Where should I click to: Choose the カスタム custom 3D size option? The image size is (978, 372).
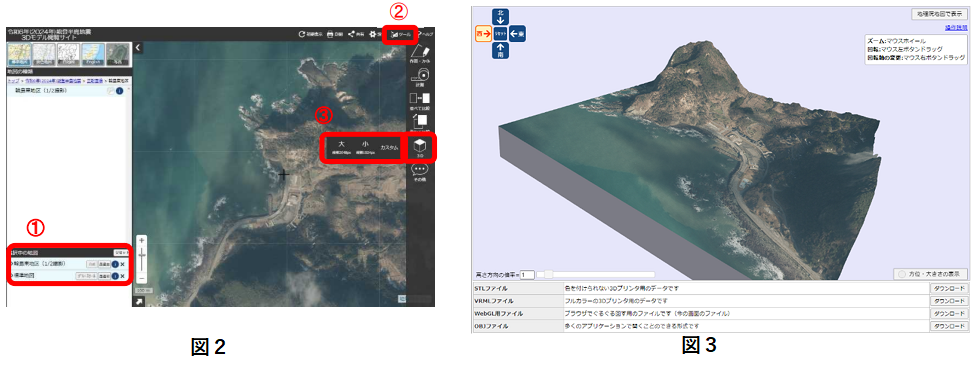(x=389, y=148)
